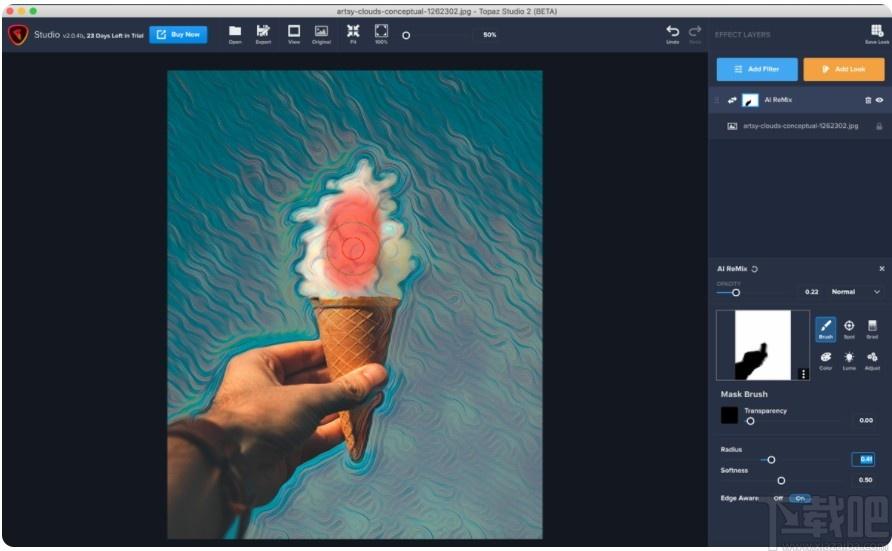This screenshot has width=892, height=551.
Task: Select the AI ReMix layer name
Action: coord(778,100)
